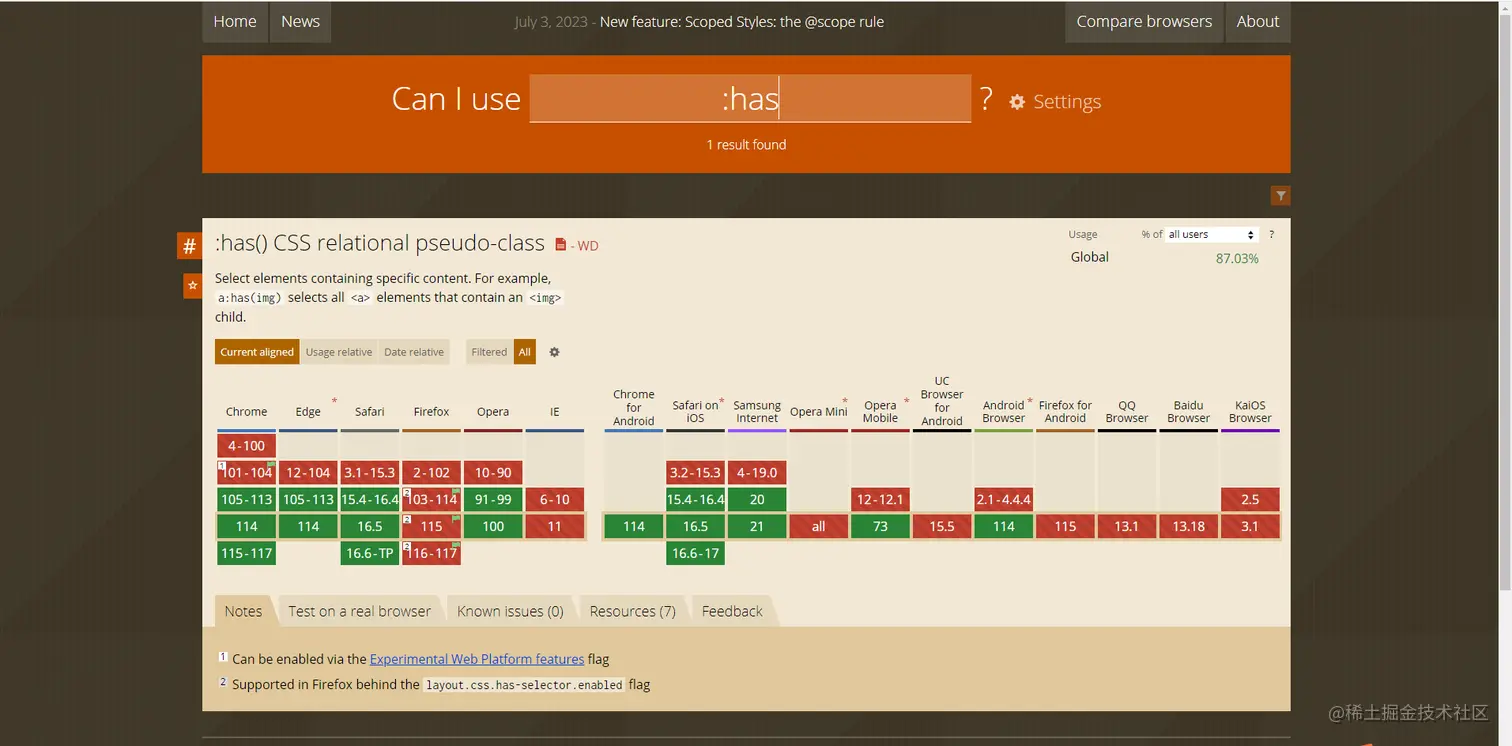Image resolution: width=1512 pixels, height=746 pixels.
Task: Star this feature with the star icon
Action: [x=192, y=286]
